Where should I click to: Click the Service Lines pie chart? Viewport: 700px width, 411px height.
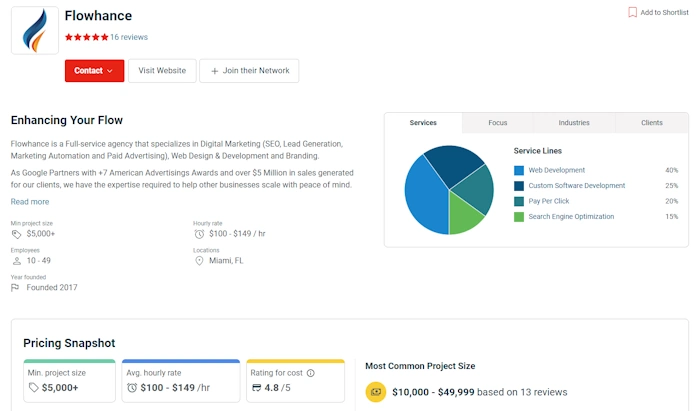[x=449, y=190]
